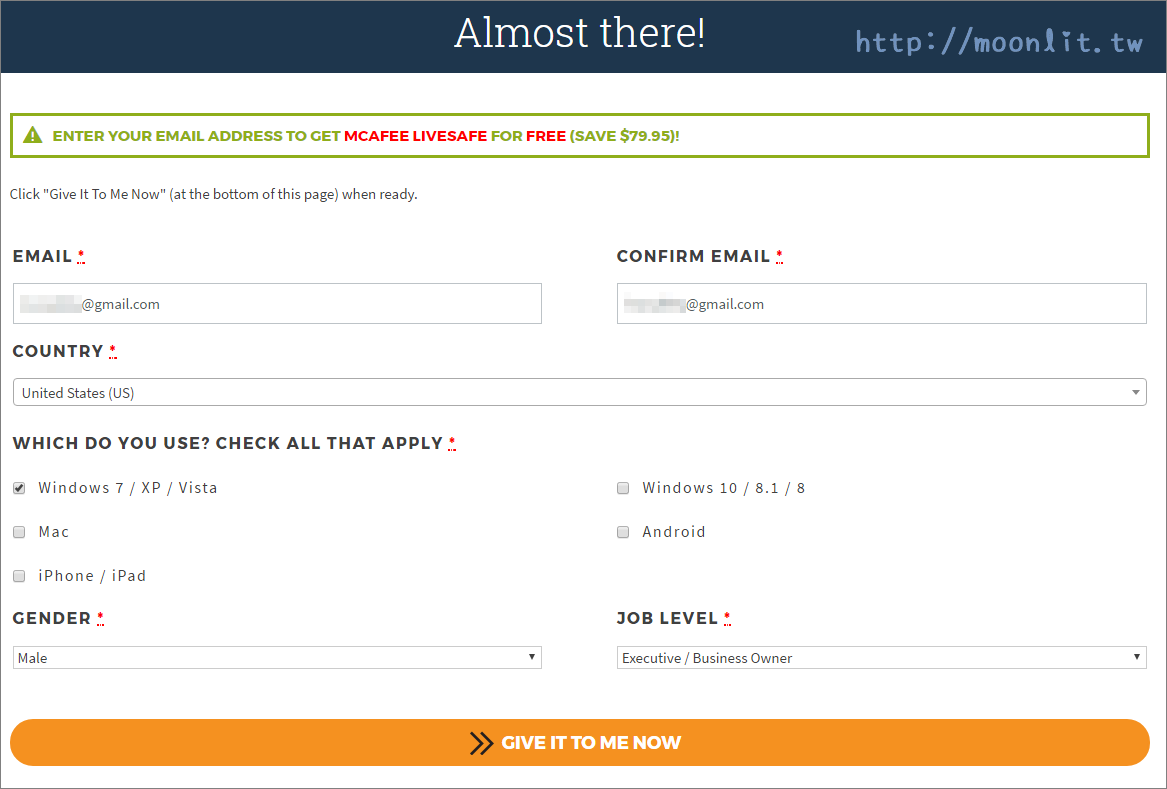Tick the Android checkbox
The width and height of the screenshot is (1167, 789).
(x=623, y=533)
